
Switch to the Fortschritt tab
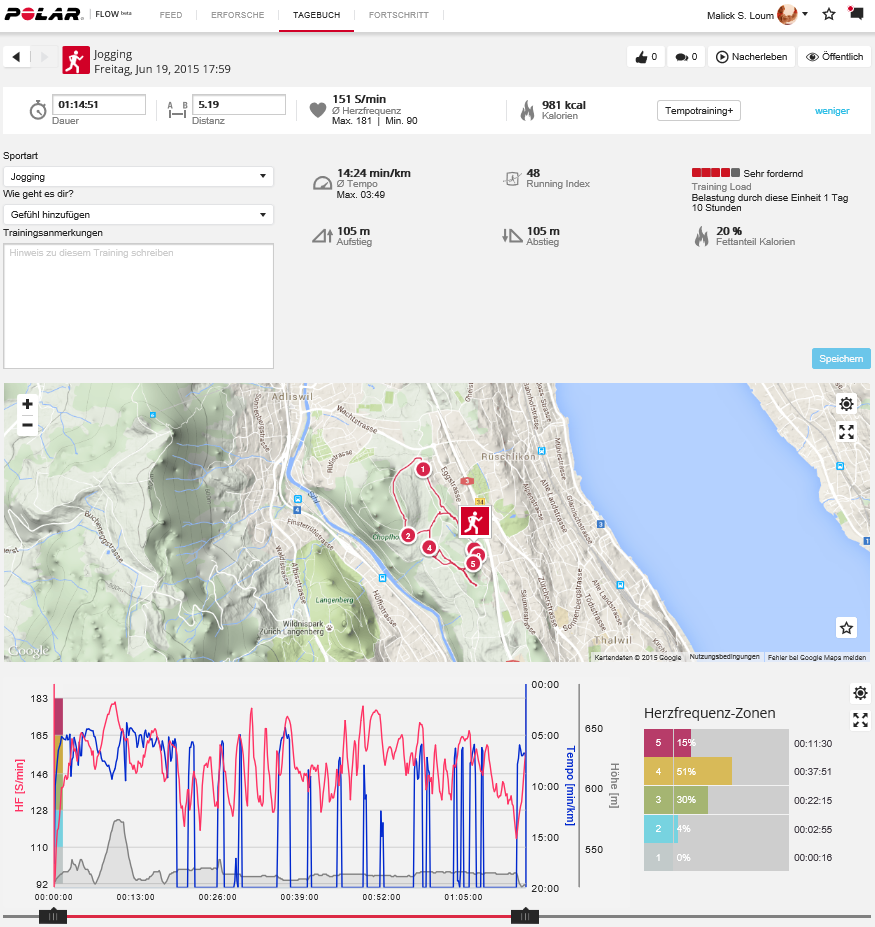(x=398, y=16)
